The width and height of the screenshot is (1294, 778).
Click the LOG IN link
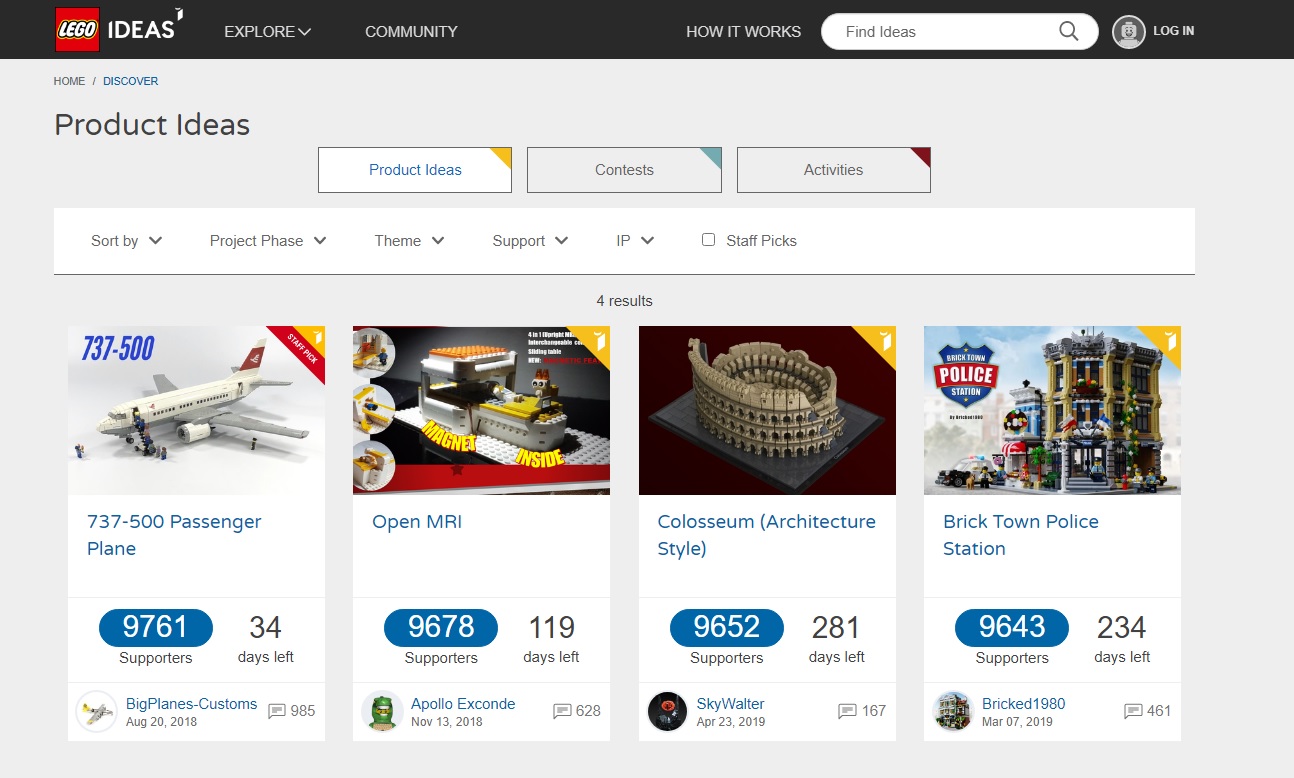click(x=1172, y=31)
